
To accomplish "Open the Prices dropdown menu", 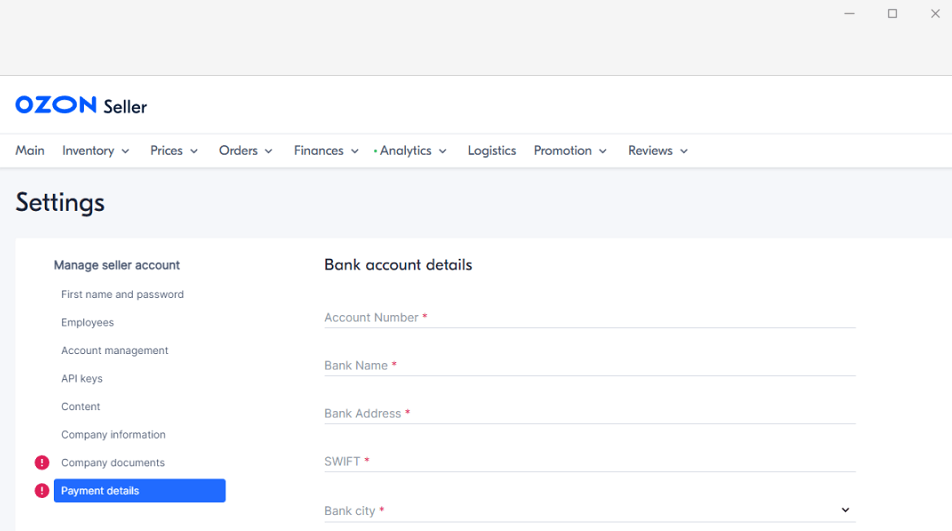I will point(174,151).
